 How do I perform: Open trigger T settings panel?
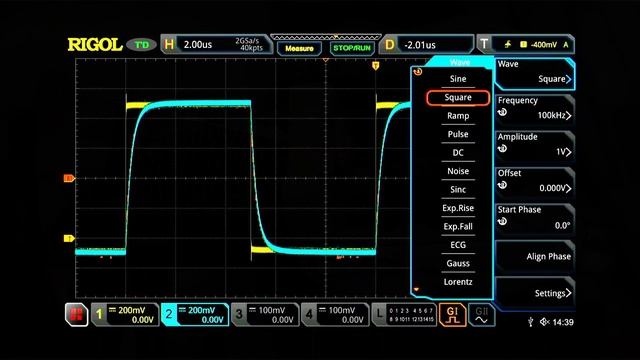pos(526,44)
